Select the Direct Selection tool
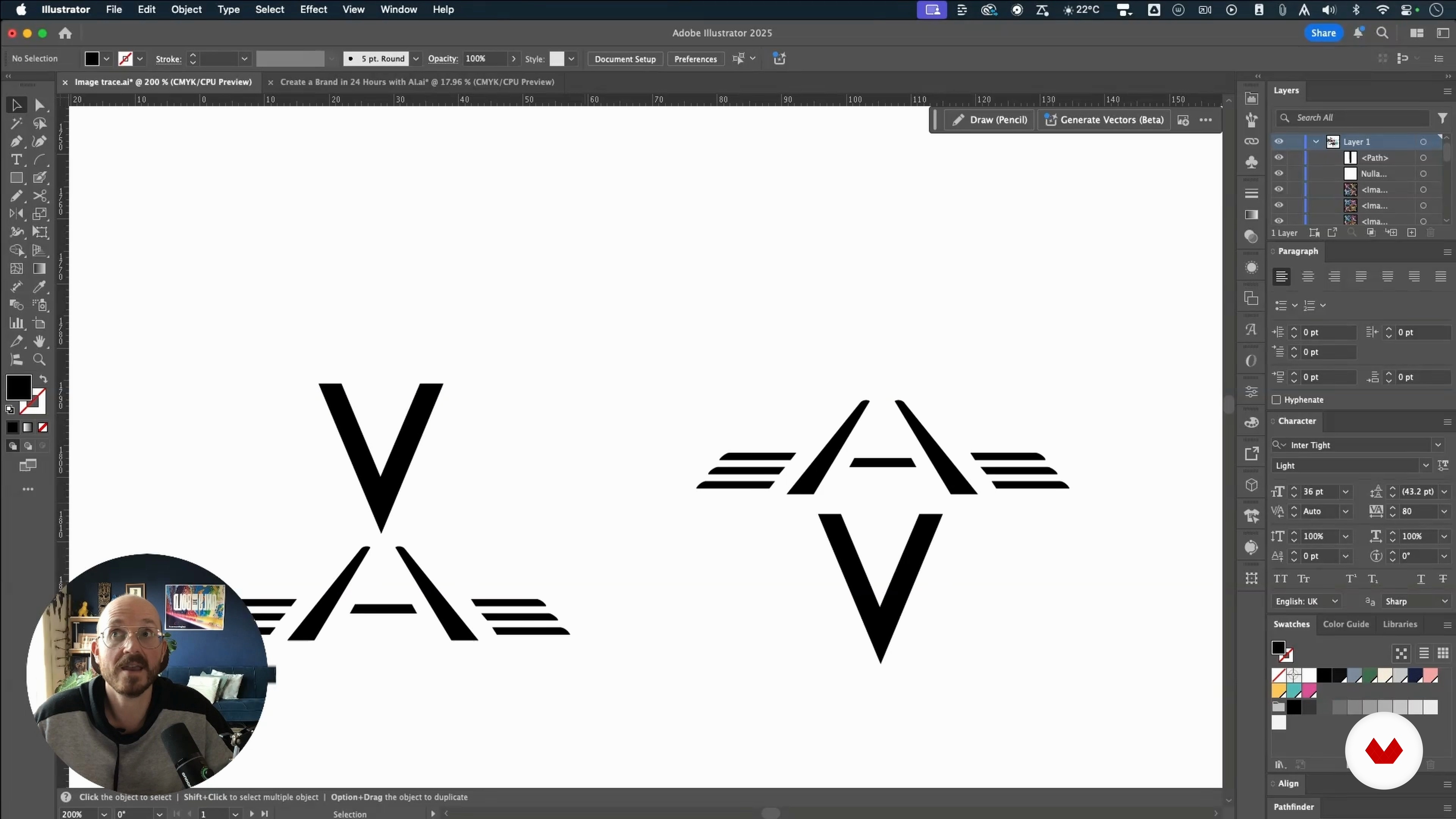The image size is (1456, 819). tap(39, 105)
